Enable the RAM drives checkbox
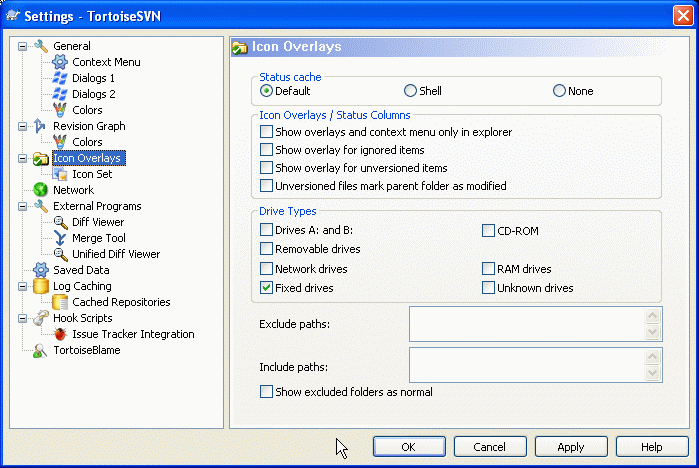Viewport: 699px width, 468px height. [x=488, y=268]
